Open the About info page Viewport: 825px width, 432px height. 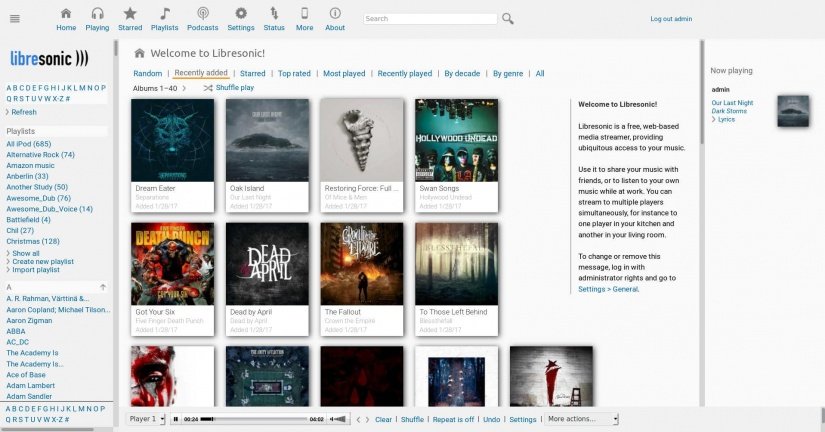(335, 19)
